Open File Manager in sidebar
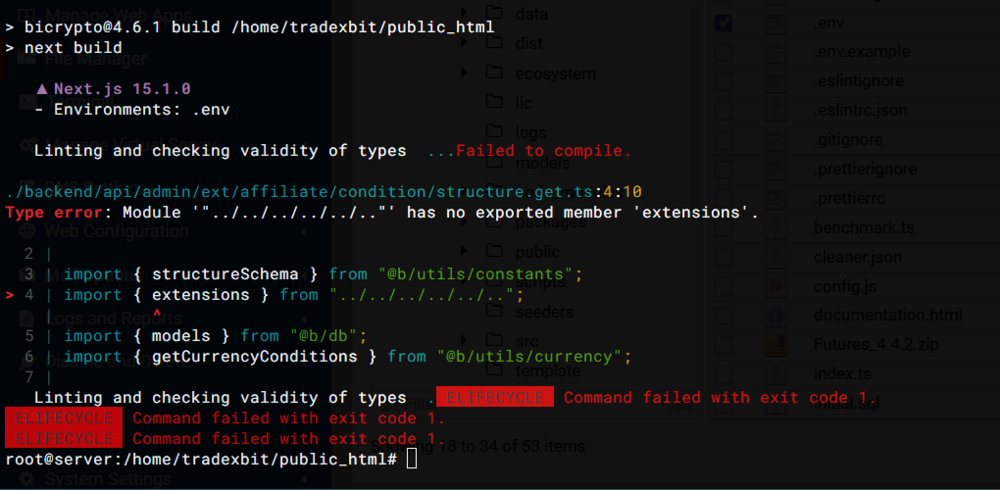1000x490 pixels. click(96, 59)
